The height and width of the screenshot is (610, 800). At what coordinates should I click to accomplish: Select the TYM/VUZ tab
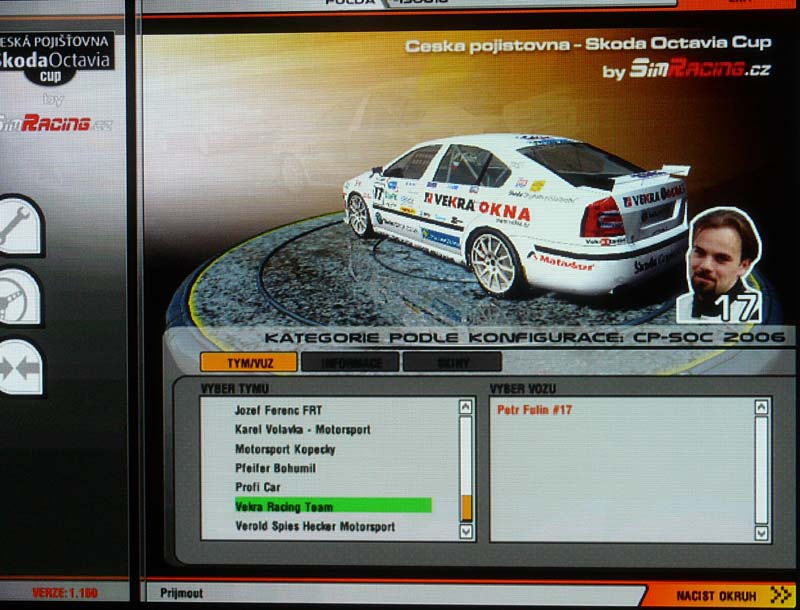249,363
